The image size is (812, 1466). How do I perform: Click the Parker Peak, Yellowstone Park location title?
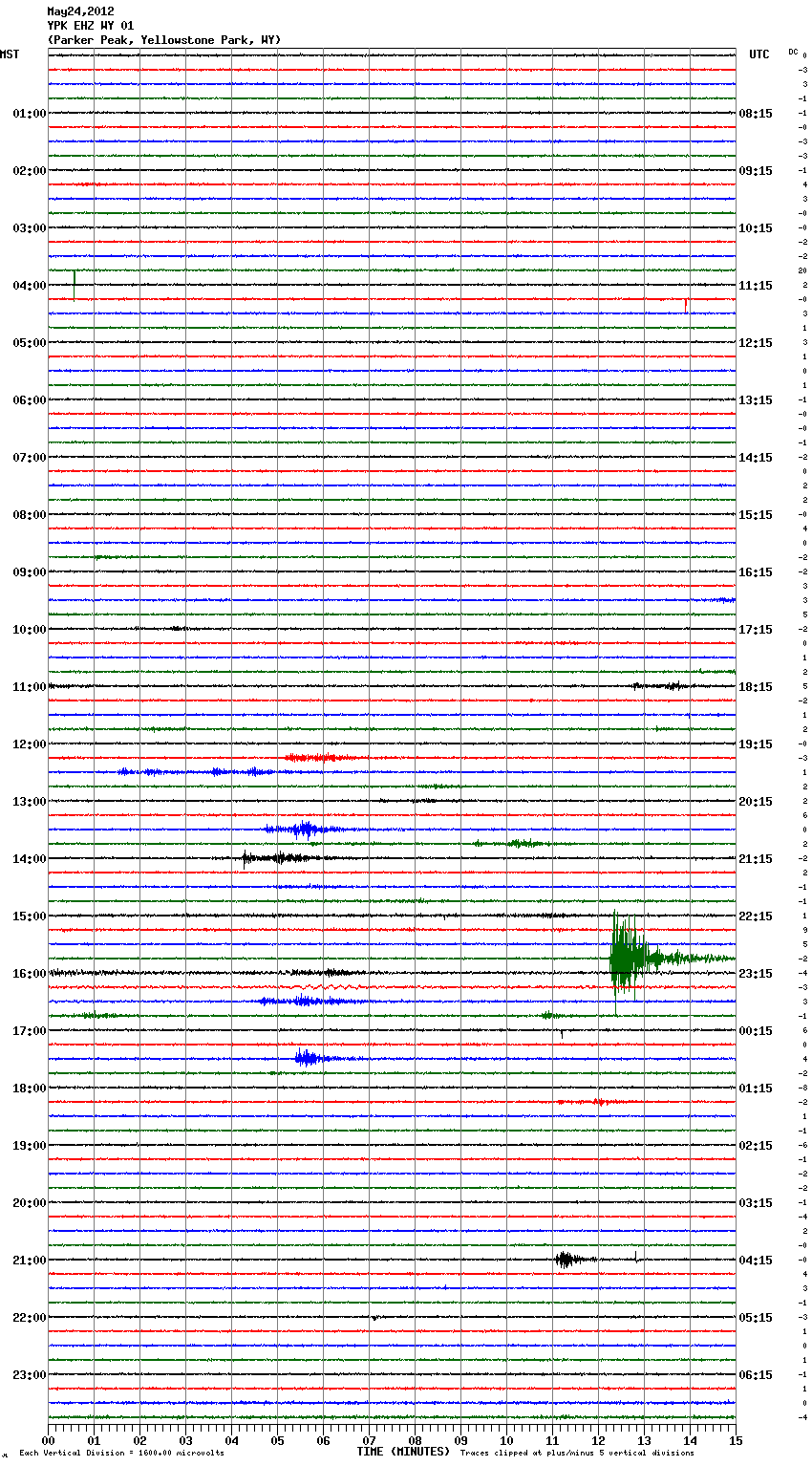(x=164, y=40)
